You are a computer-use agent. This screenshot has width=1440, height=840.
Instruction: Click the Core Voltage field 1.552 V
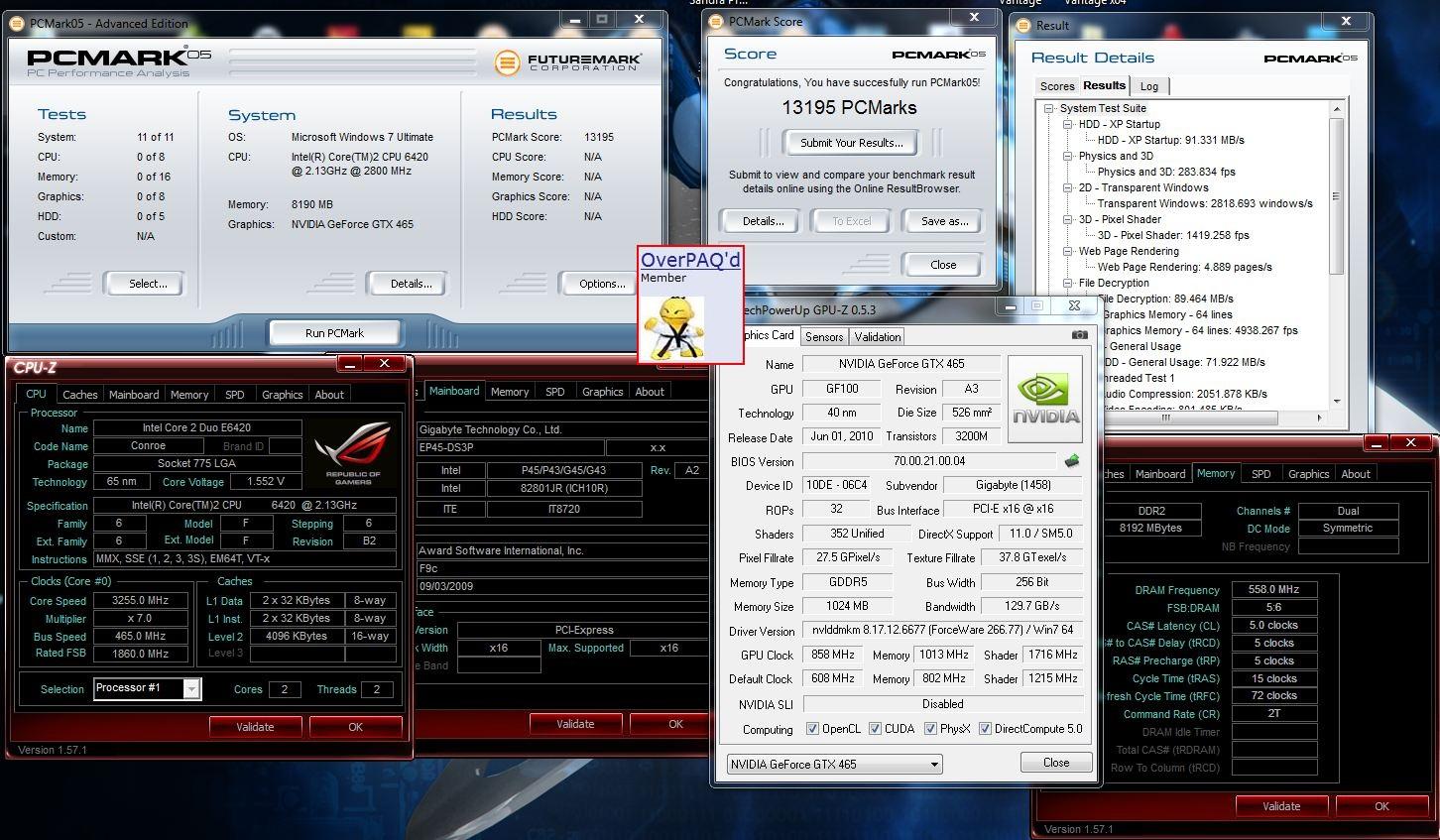[x=265, y=482]
